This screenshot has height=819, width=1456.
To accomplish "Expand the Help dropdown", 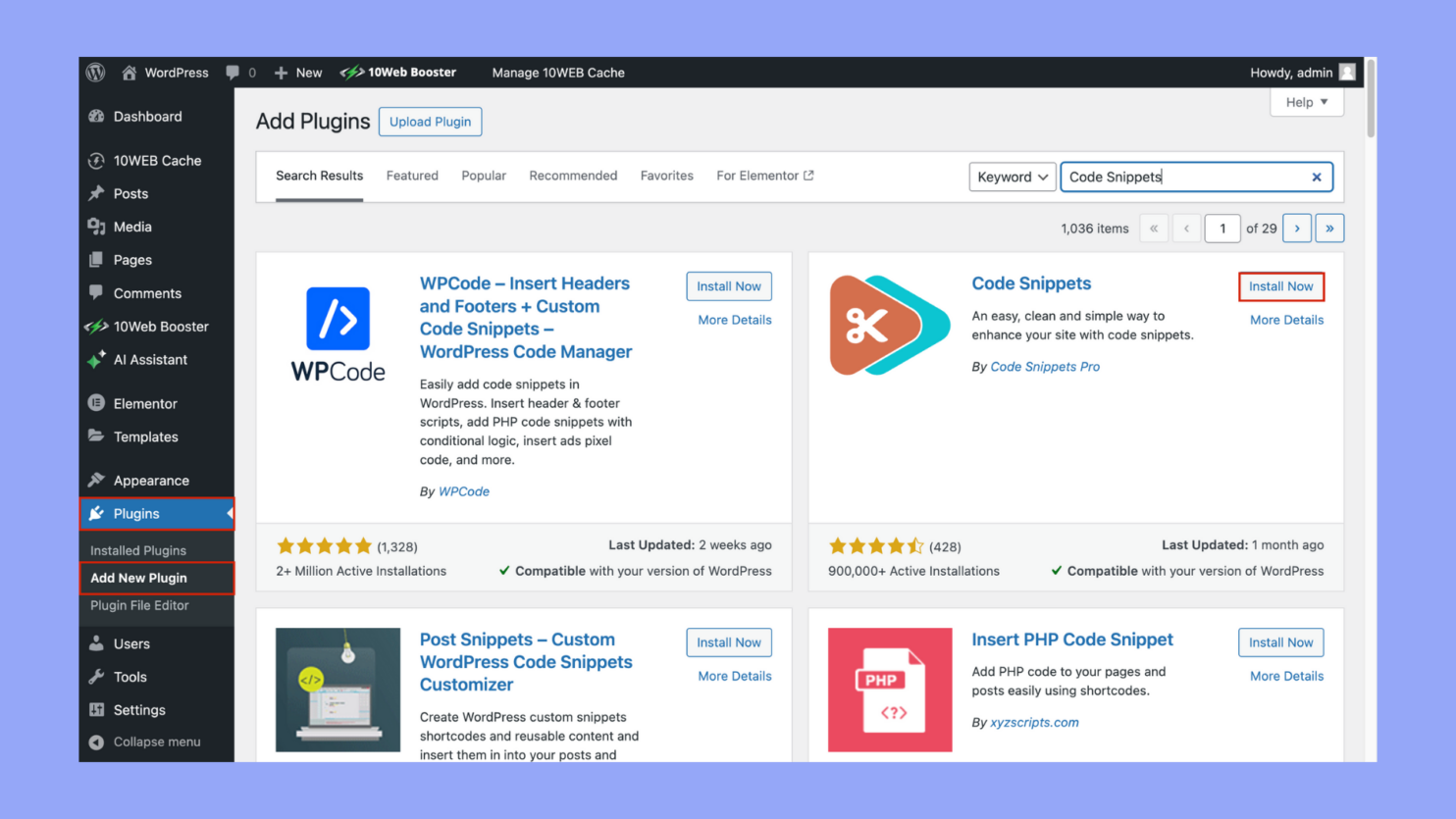I will pos(1306,102).
